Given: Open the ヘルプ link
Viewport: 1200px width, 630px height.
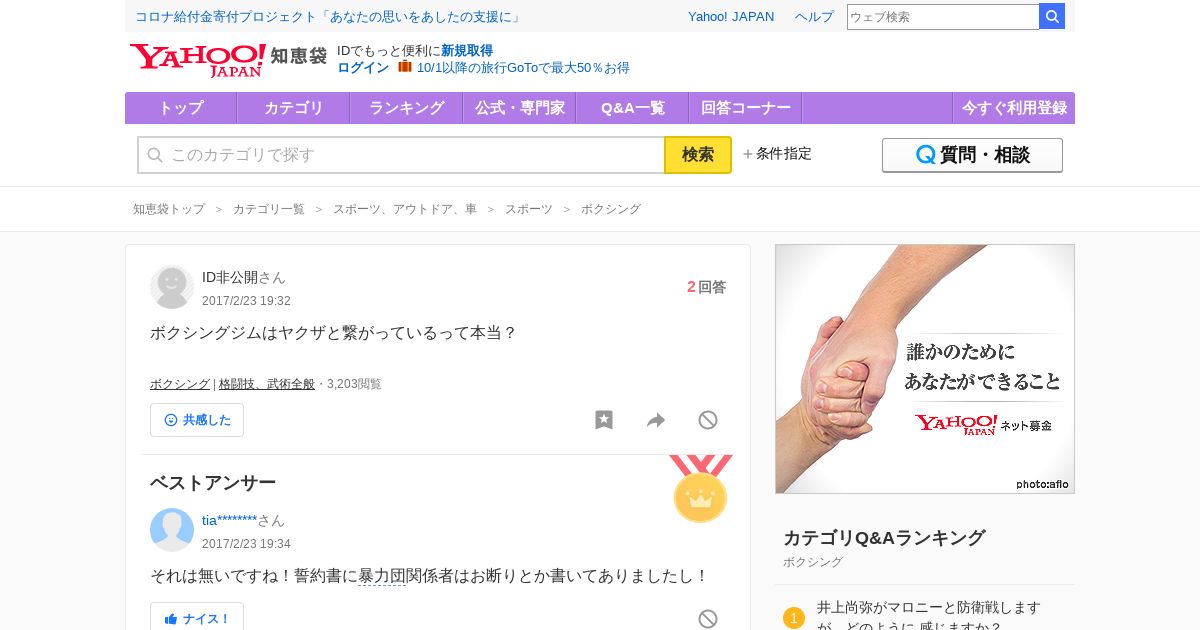Looking at the screenshot, I should 814,17.
